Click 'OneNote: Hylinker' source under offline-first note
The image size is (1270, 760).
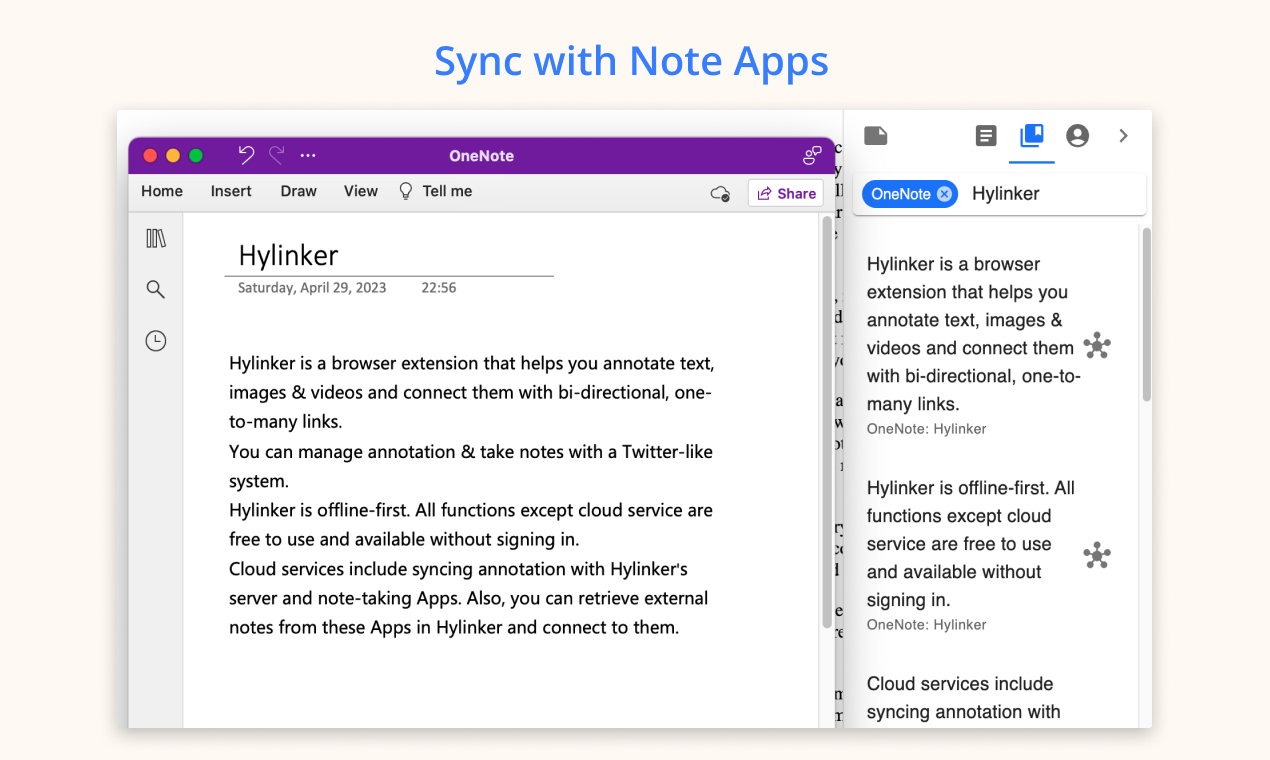point(926,625)
